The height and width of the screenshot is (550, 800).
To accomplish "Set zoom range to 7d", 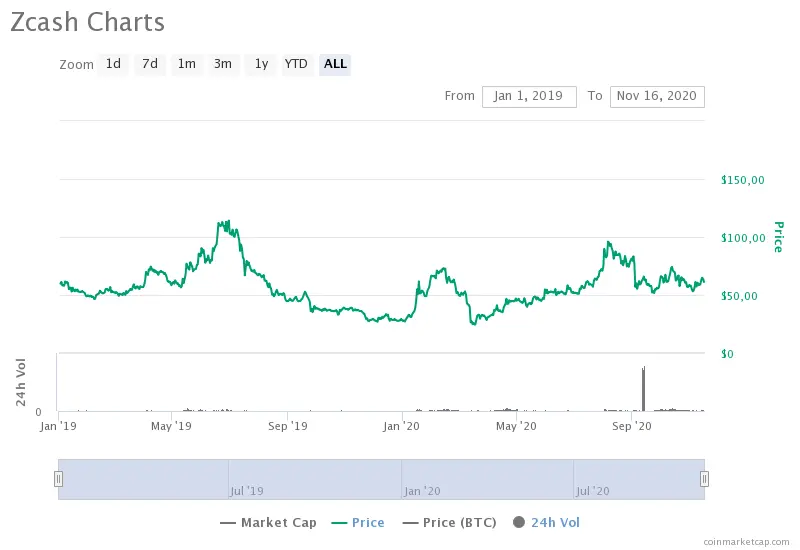I will coord(150,64).
